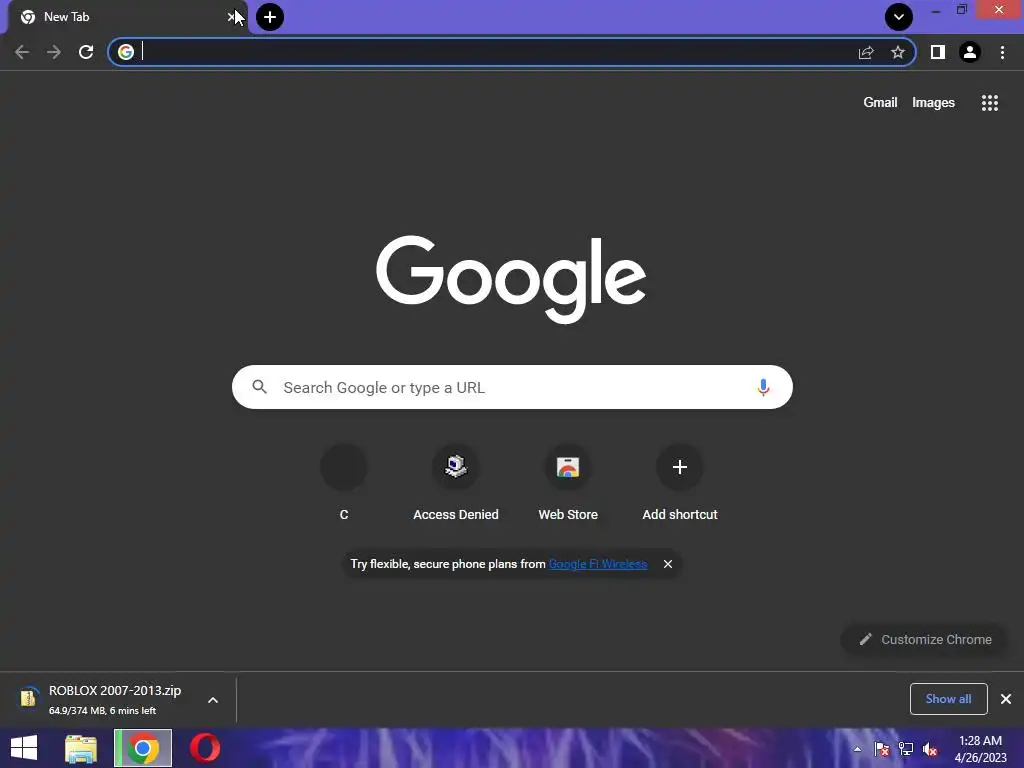Expand download options chevron for ROBLOX zip

(213, 700)
